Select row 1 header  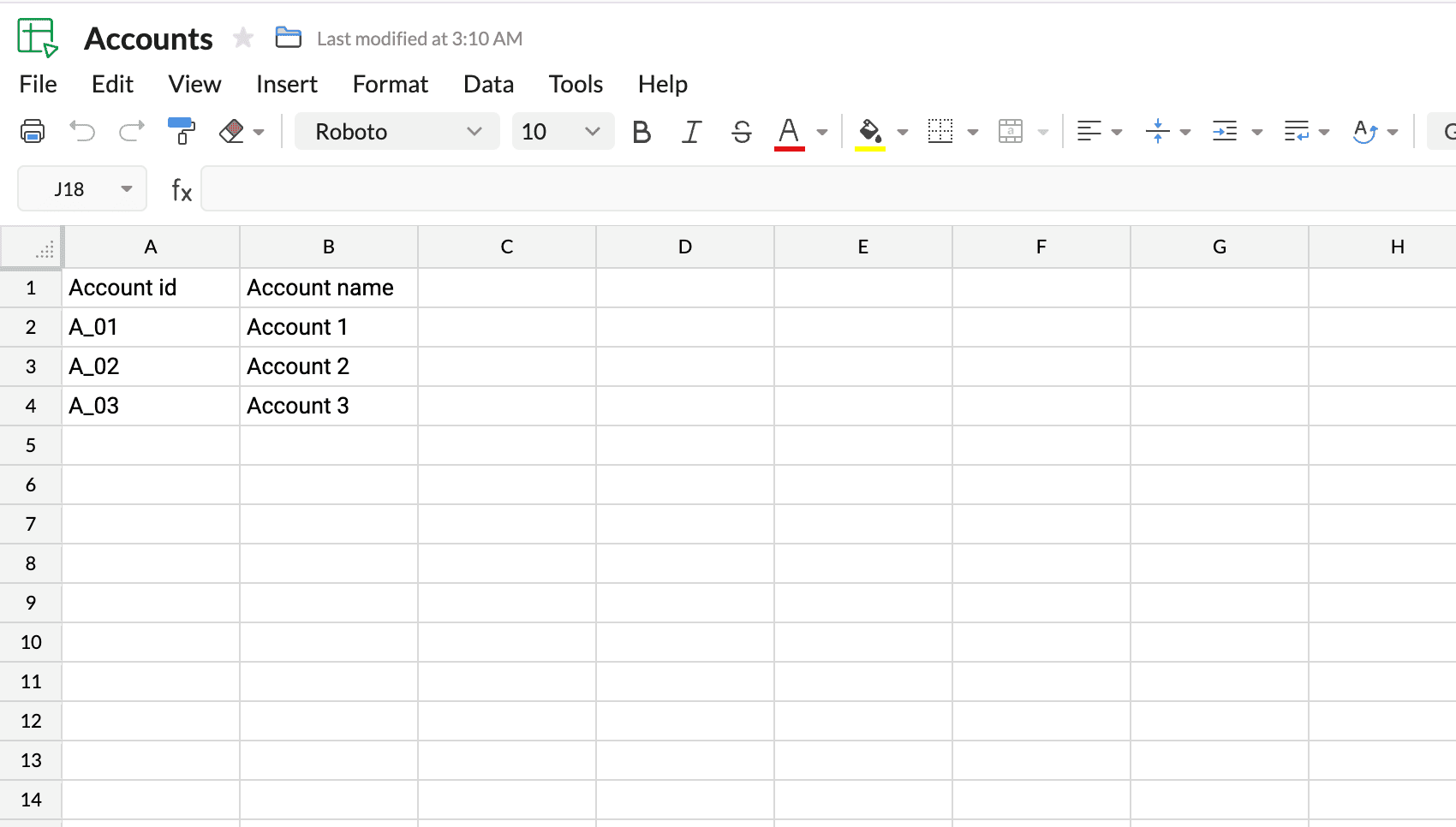tap(31, 288)
